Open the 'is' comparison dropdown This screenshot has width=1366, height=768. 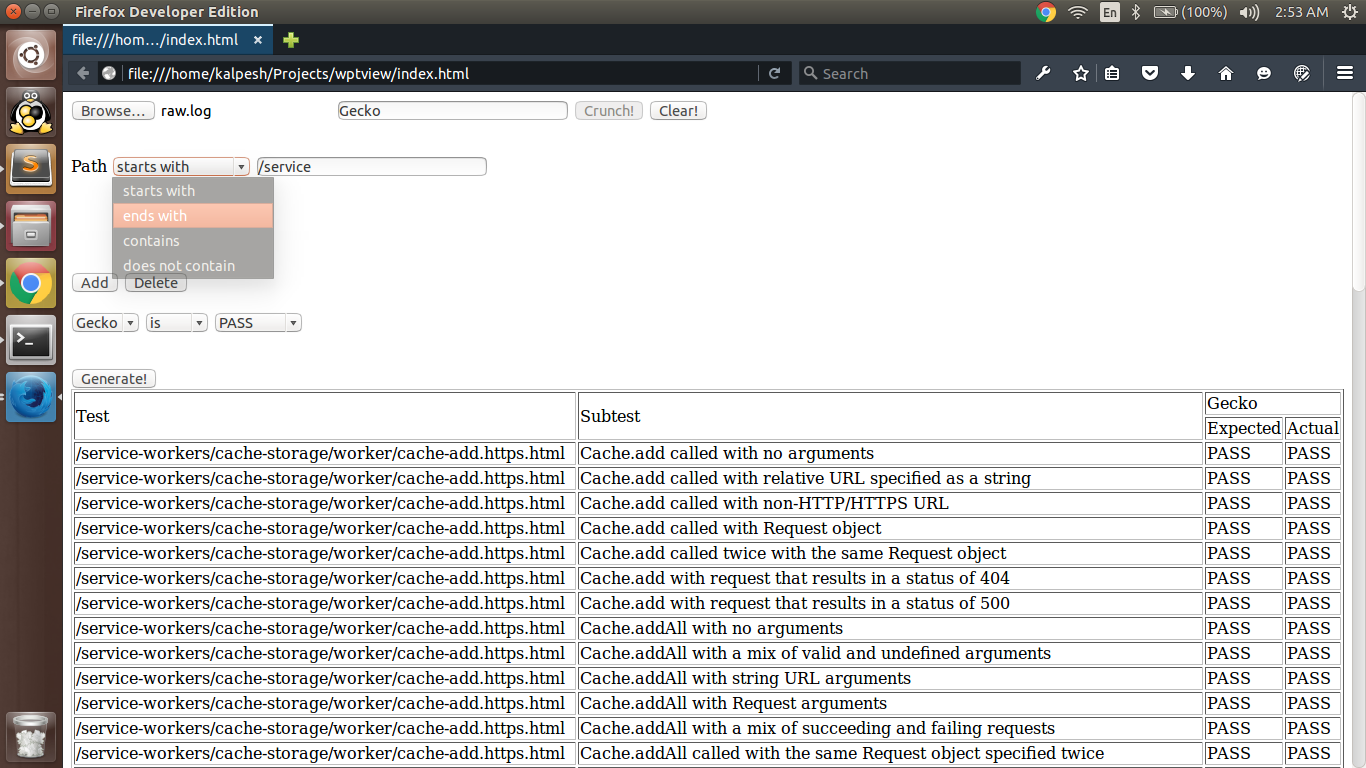coord(177,323)
